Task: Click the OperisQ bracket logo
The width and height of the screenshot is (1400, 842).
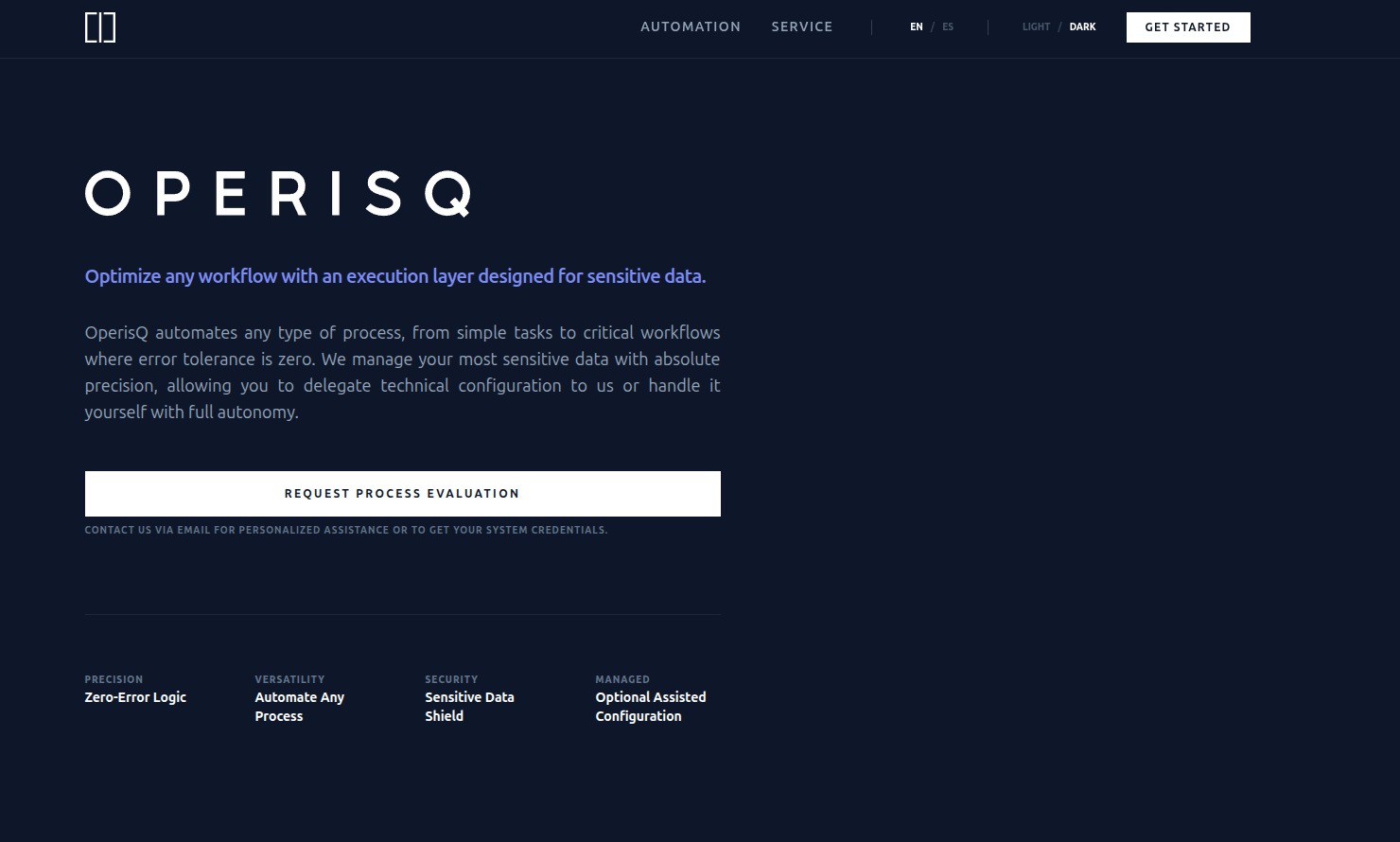Action: pyautogui.click(x=99, y=26)
